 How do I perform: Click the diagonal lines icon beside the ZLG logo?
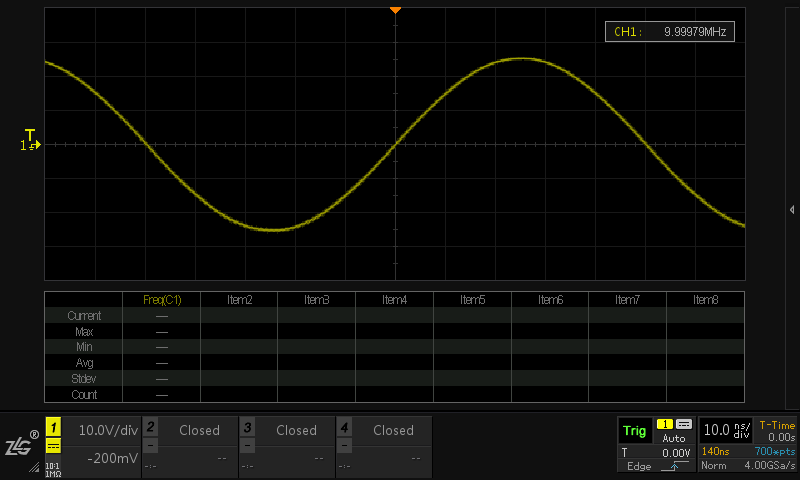pos(34,467)
